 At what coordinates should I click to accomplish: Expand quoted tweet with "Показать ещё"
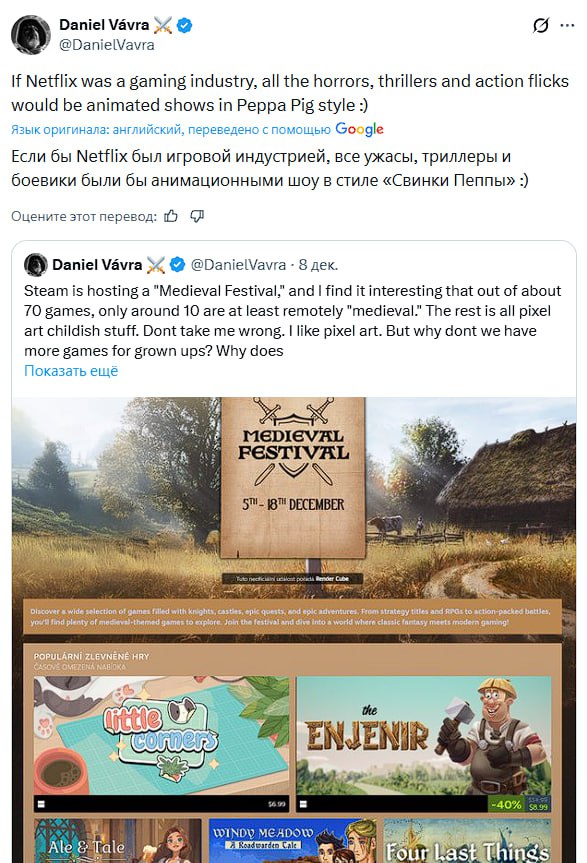click(x=71, y=371)
